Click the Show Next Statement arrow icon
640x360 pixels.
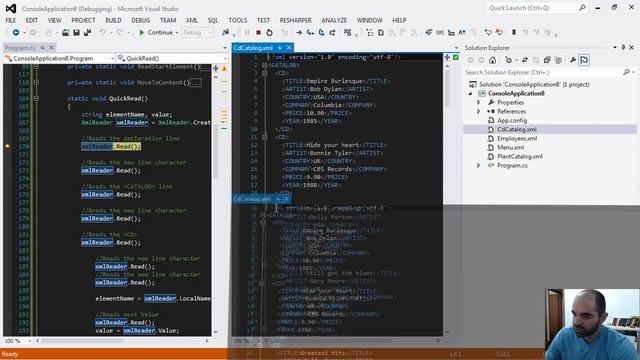click(x=299, y=33)
